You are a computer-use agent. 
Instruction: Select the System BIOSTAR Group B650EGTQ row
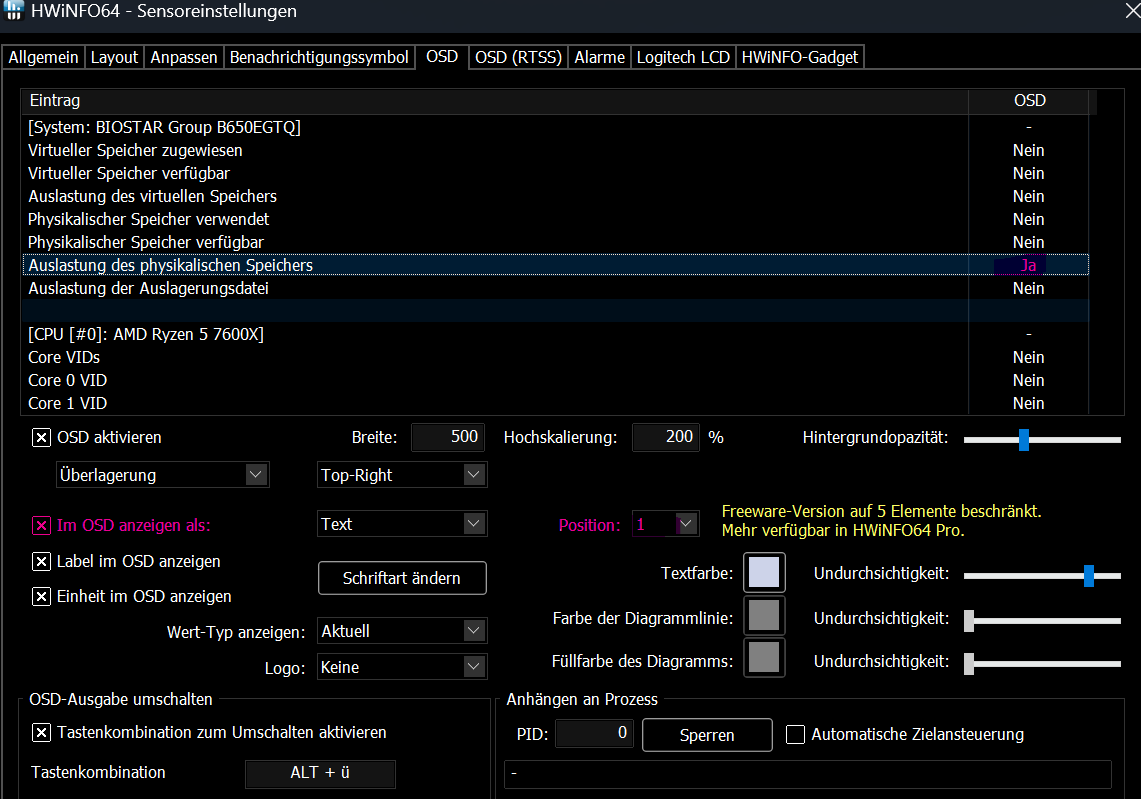click(x=555, y=127)
